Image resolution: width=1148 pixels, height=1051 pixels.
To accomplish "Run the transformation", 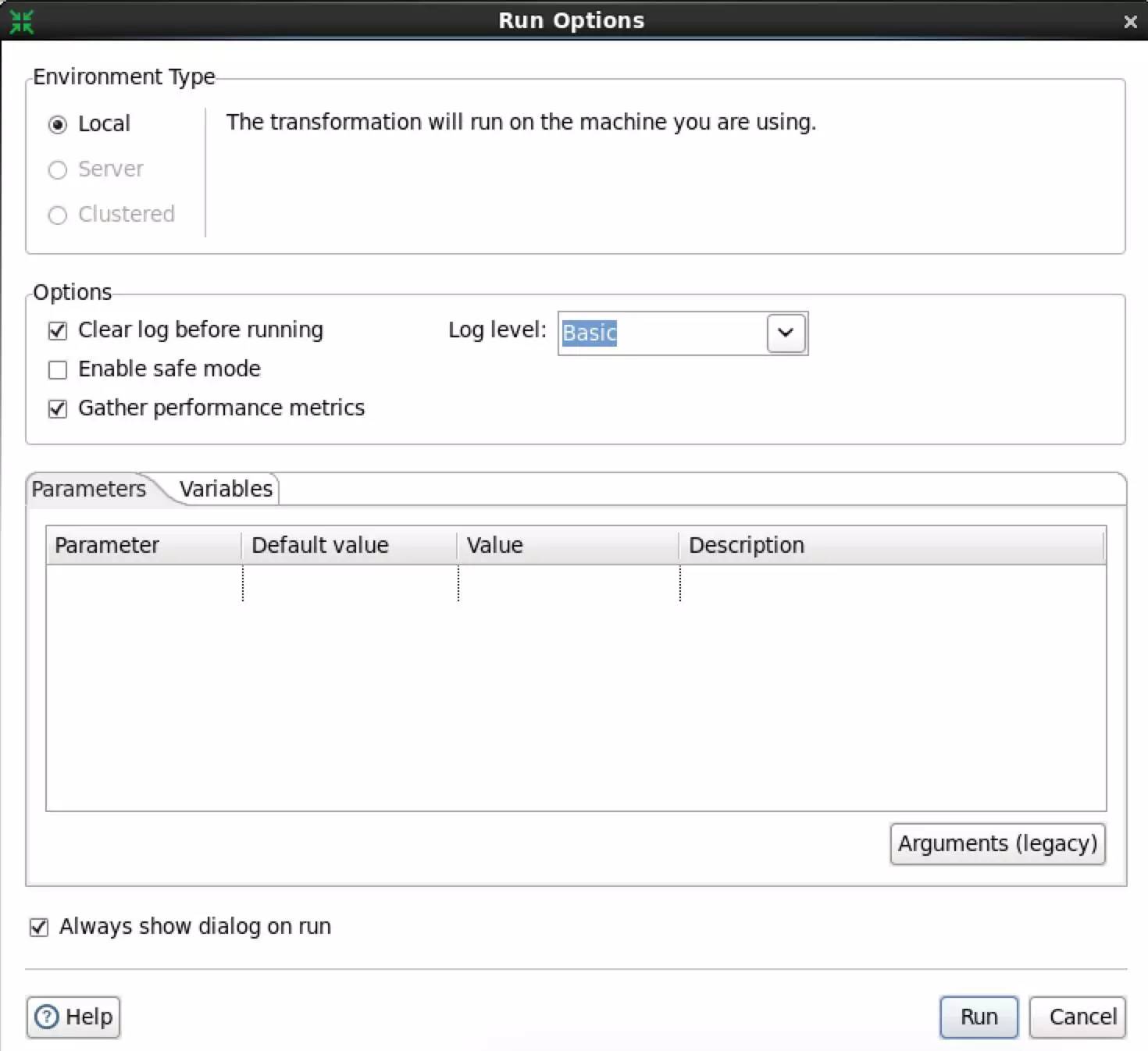I will point(979,1017).
